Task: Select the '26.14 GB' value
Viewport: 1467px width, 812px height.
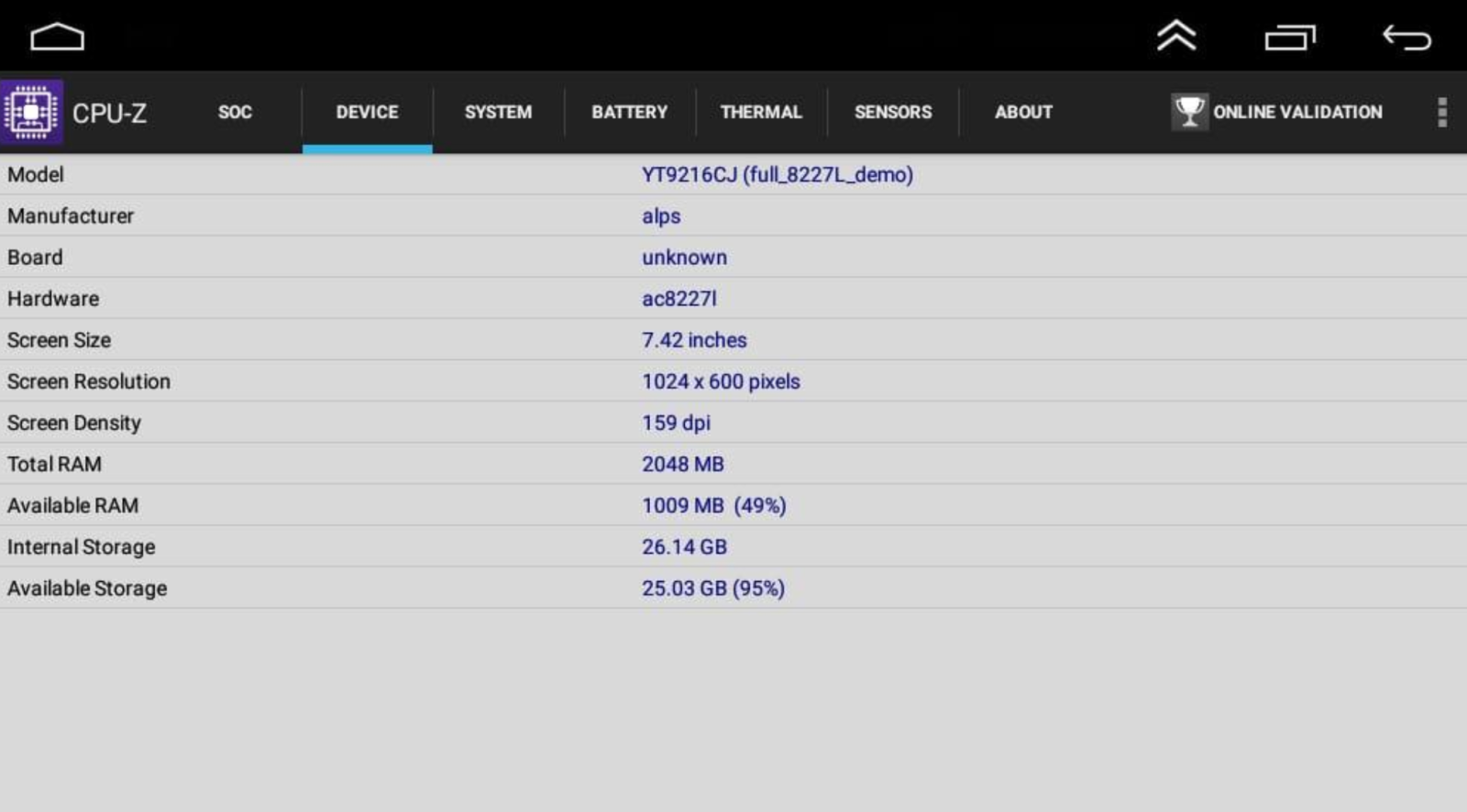Action: point(684,547)
